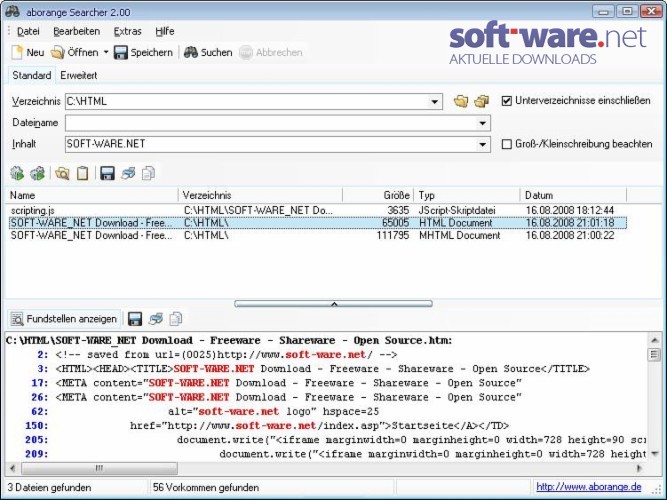Sort results by the Verzeichnis column header
The height and width of the screenshot is (500, 667).
[x=260, y=195]
